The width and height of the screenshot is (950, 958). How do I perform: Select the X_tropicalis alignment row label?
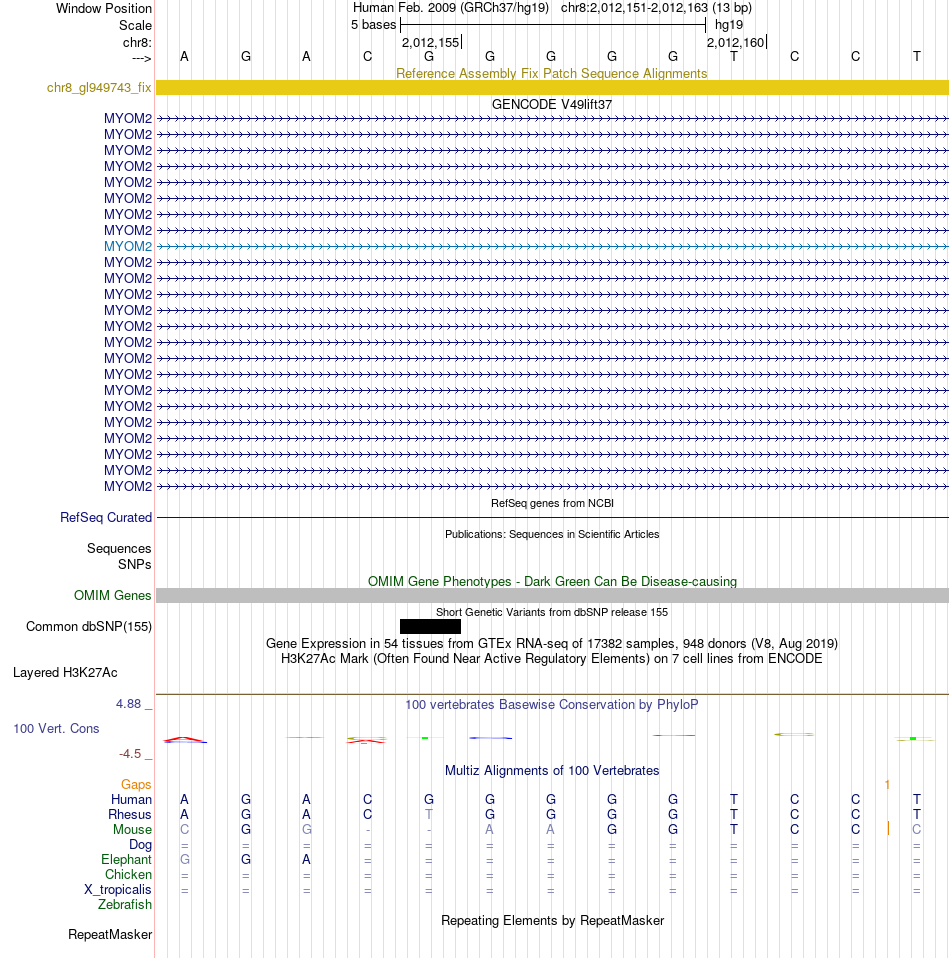[x=118, y=890]
